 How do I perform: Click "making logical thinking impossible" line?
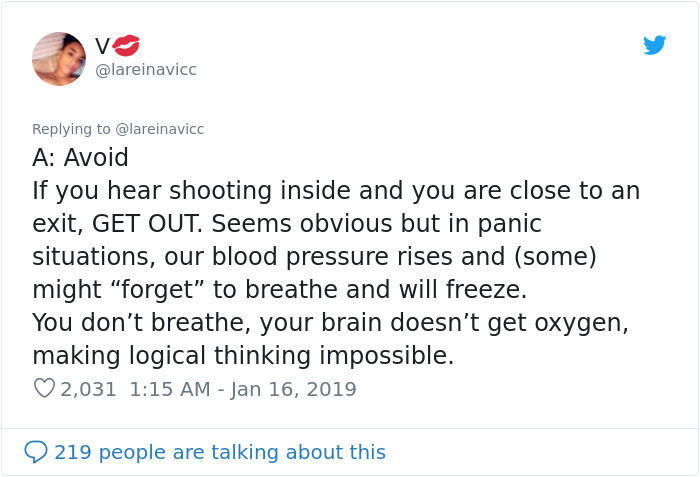tap(243, 355)
